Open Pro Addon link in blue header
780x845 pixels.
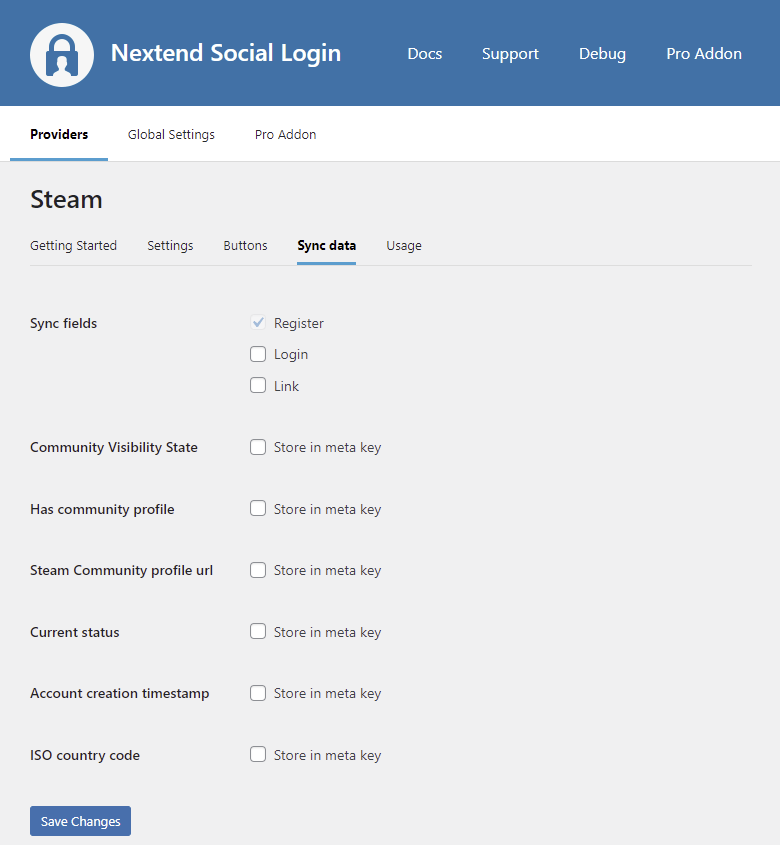point(703,54)
